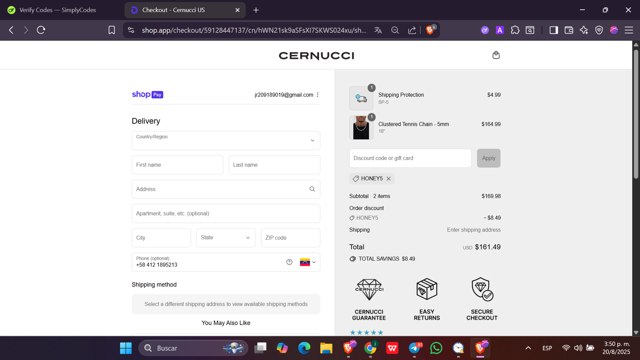Show hidden system tray icons

528,348
